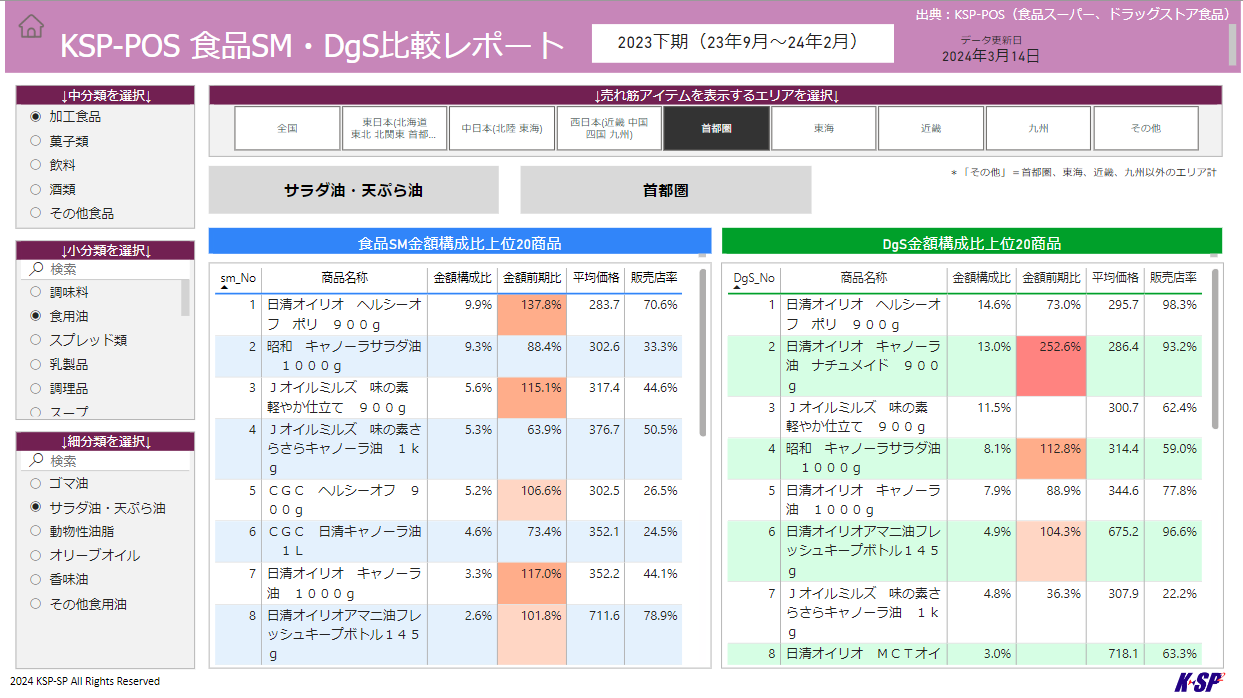Viewport: 1243px width, 698px height.
Task: Sort DgS table by 販売店率
Action: click(1173, 278)
